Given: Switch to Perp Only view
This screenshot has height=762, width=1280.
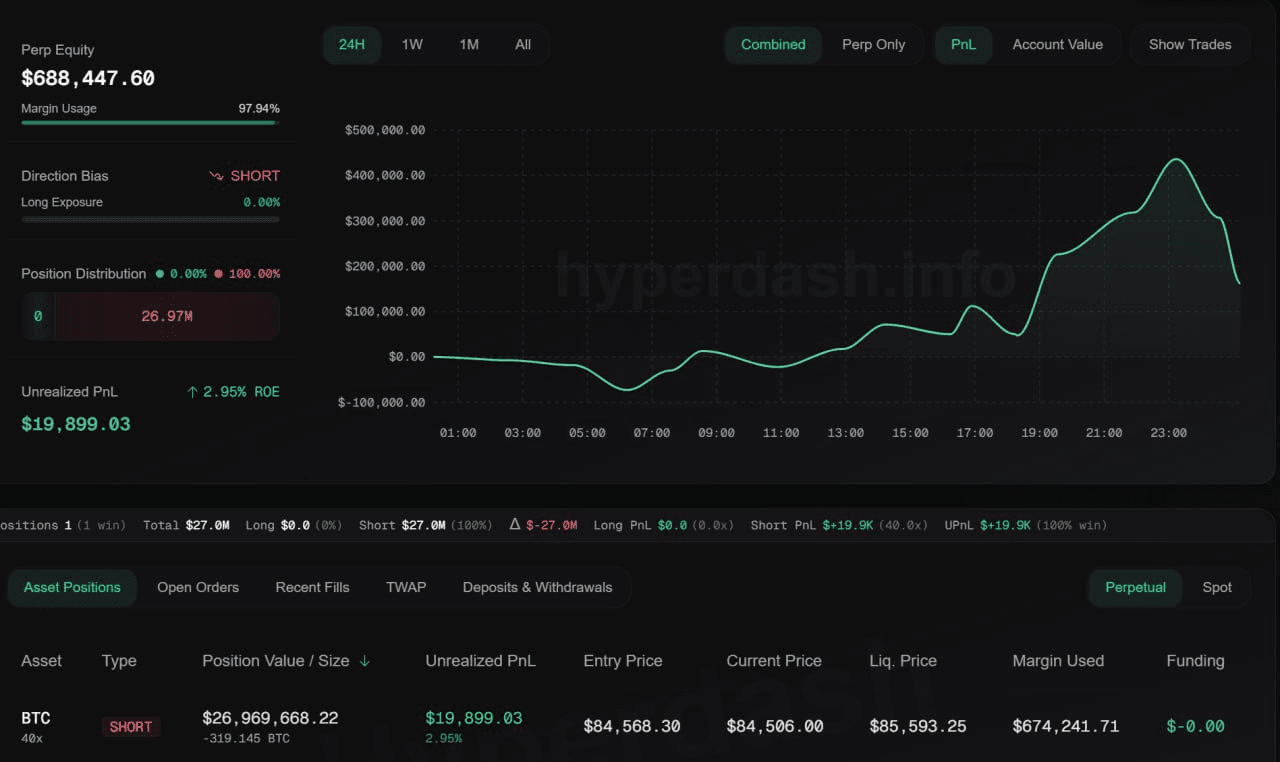Looking at the screenshot, I should [x=874, y=45].
